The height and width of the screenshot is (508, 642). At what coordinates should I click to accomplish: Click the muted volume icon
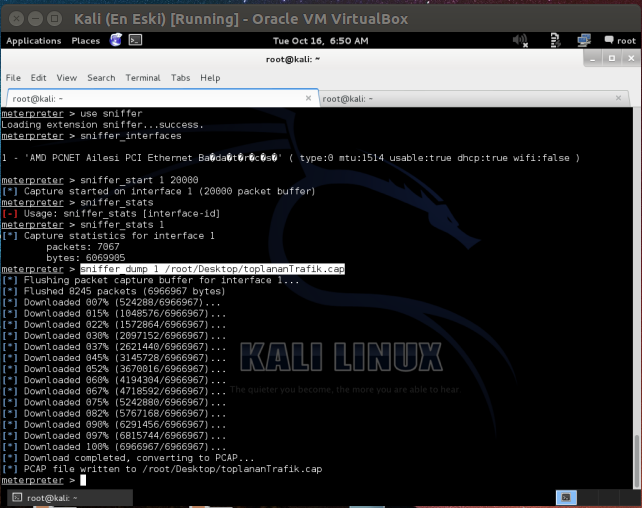(520, 41)
